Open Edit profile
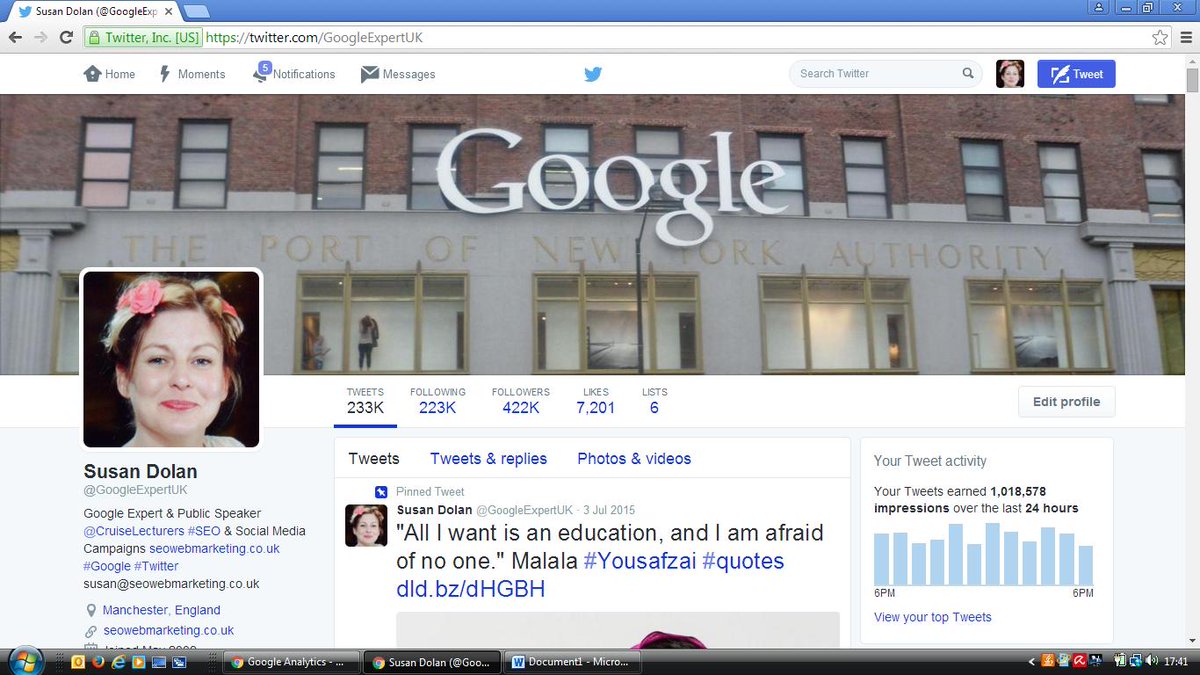Viewport: 1200px width, 675px height. tap(1066, 401)
